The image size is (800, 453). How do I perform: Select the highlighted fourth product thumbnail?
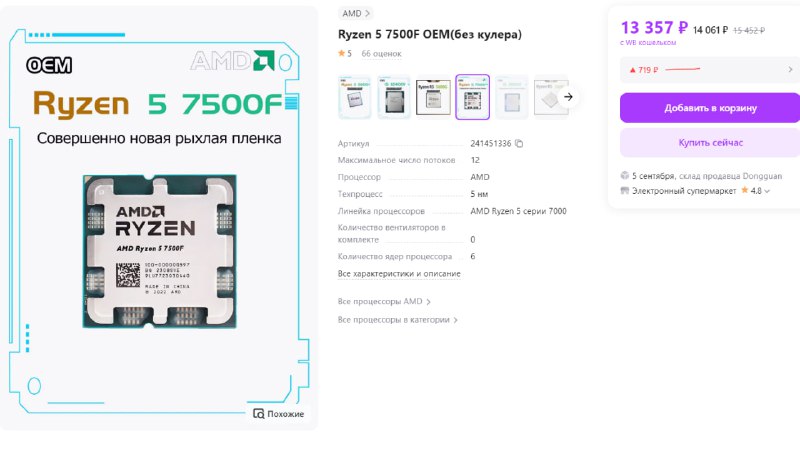coord(472,97)
